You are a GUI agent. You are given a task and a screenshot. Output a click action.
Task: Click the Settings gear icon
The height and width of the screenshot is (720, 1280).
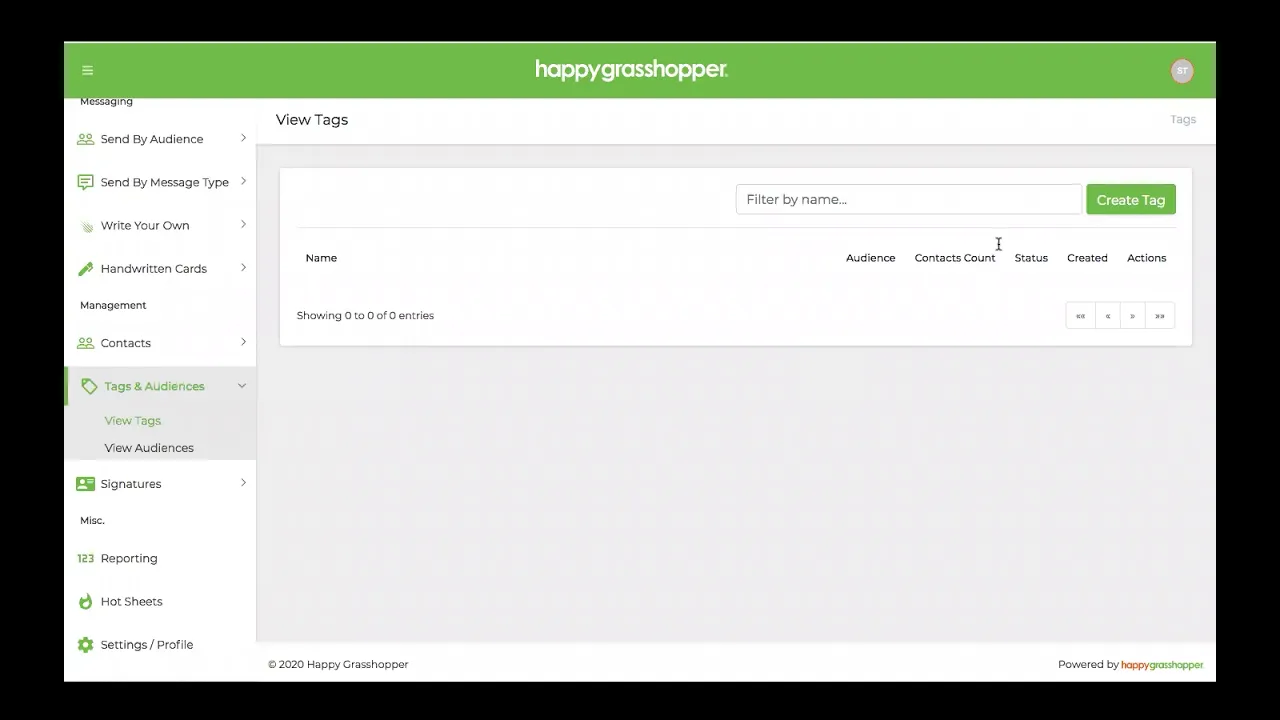point(86,645)
